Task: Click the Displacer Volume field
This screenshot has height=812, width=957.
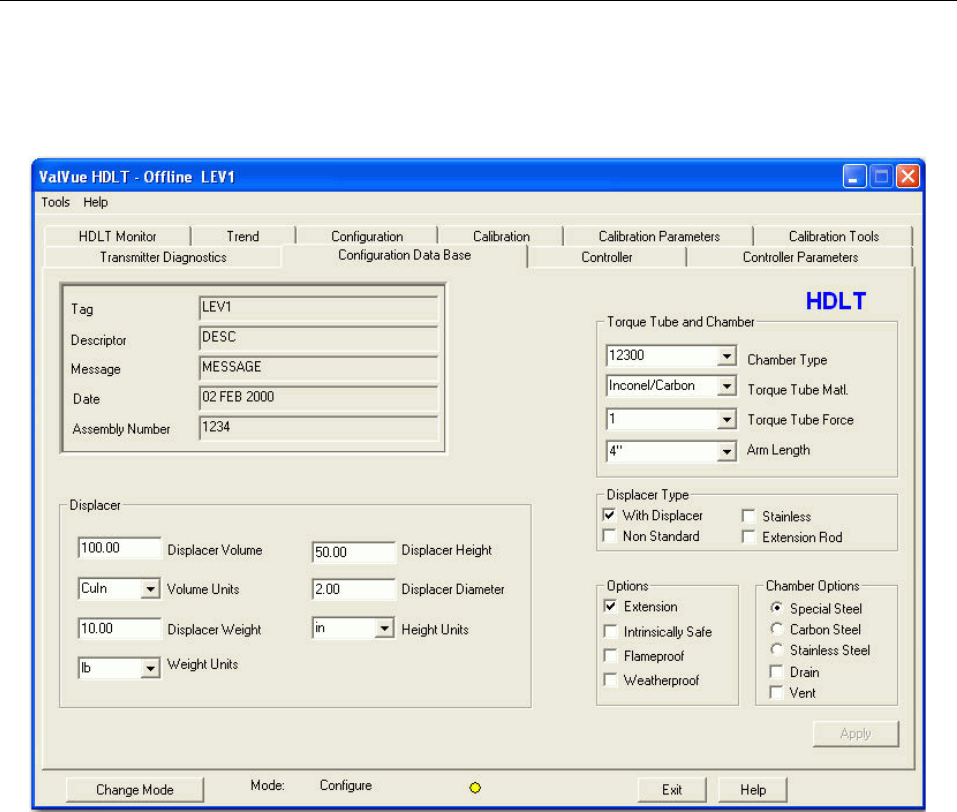Action: click(120, 548)
